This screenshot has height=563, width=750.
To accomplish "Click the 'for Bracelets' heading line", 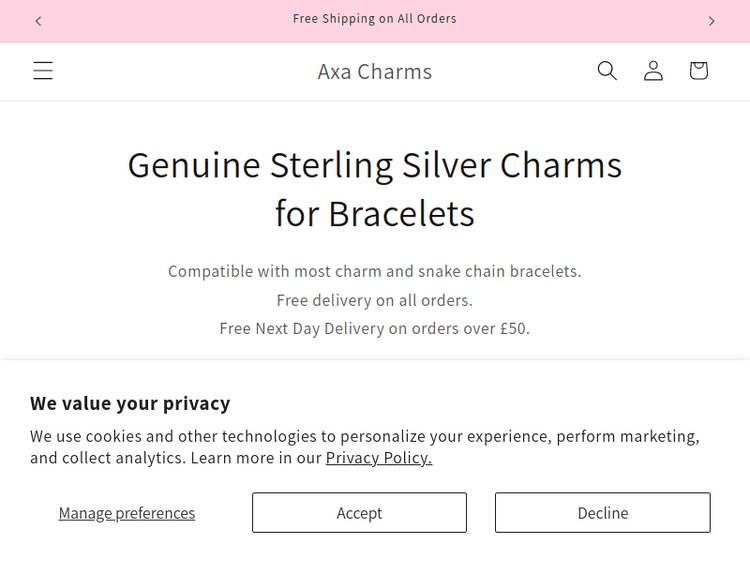I will pyautogui.click(x=375, y=214).
